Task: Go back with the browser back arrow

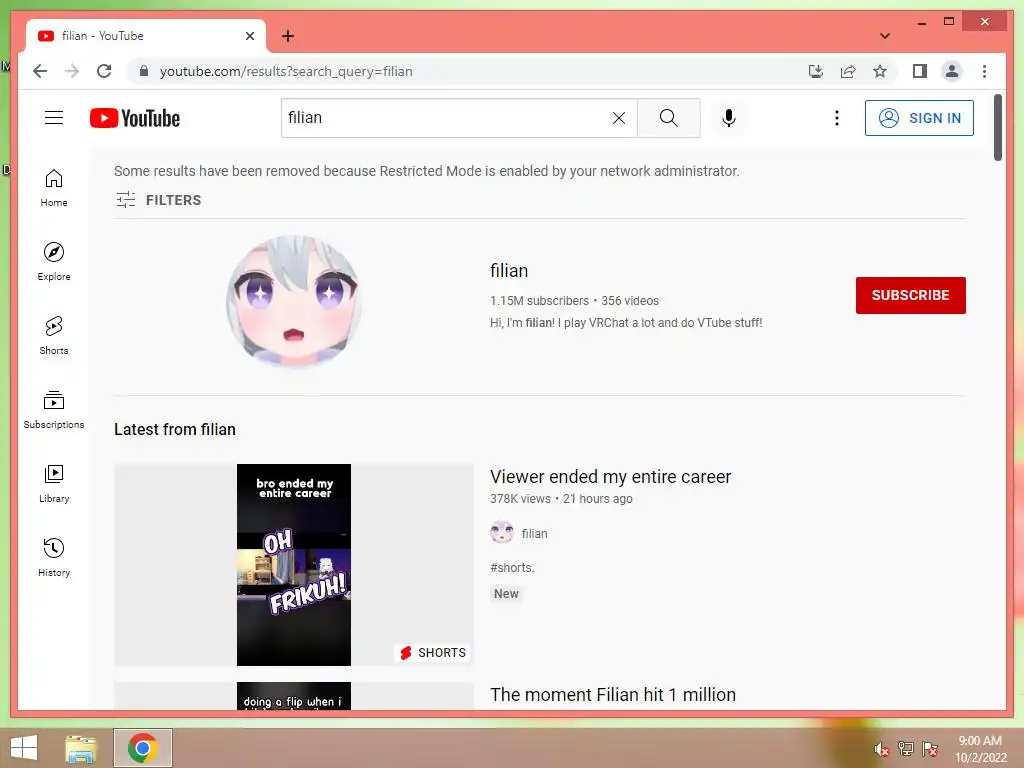Action: [40, 71]
